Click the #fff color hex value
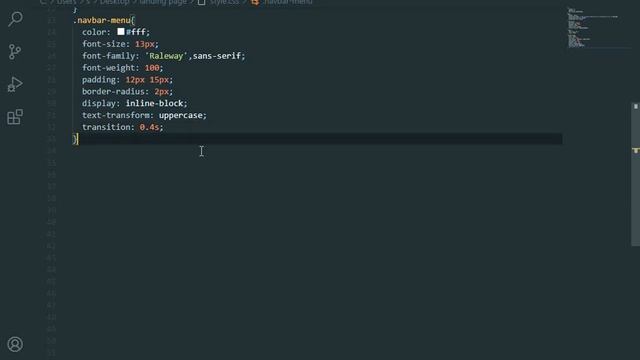Image resolution: width=640 pixels, height=360 pixels. pyautogui.click(x=136, y=32)
